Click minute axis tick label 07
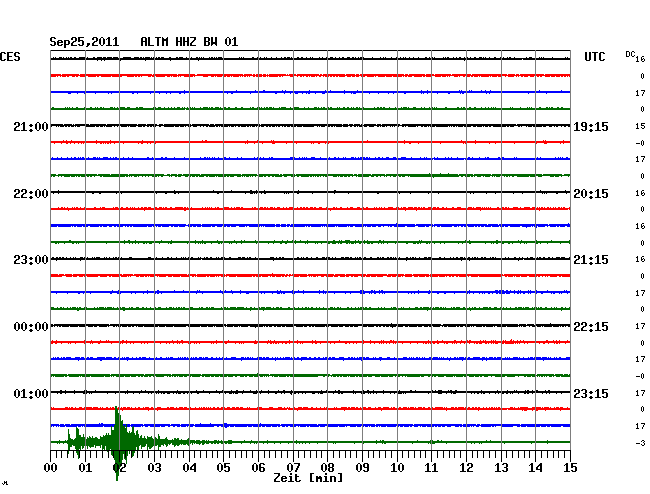 [x=293, y=468]
